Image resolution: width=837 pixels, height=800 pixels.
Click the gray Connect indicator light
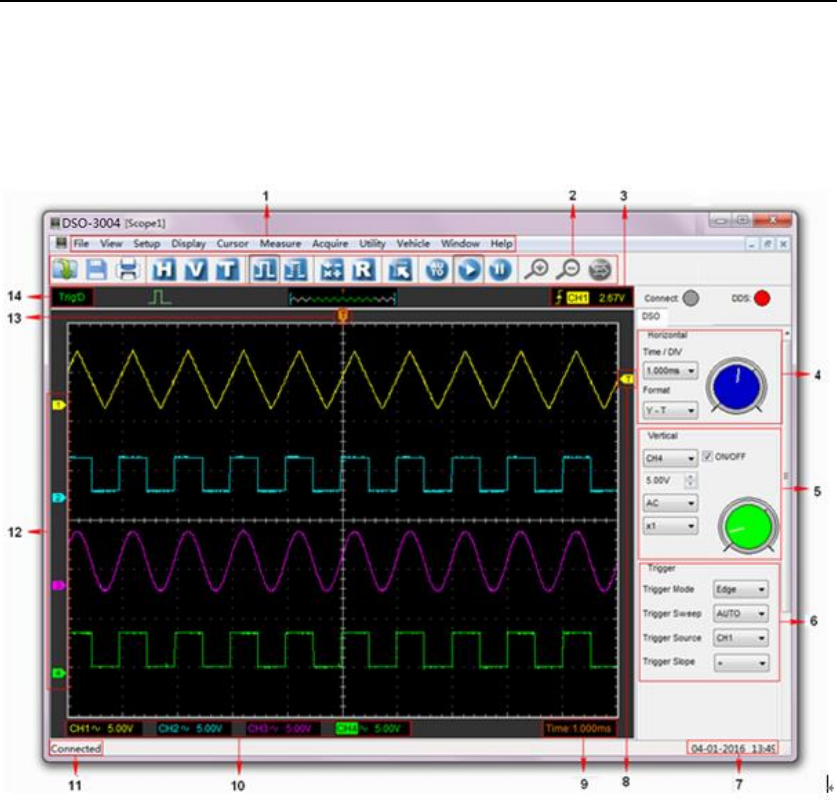point(691,298)
